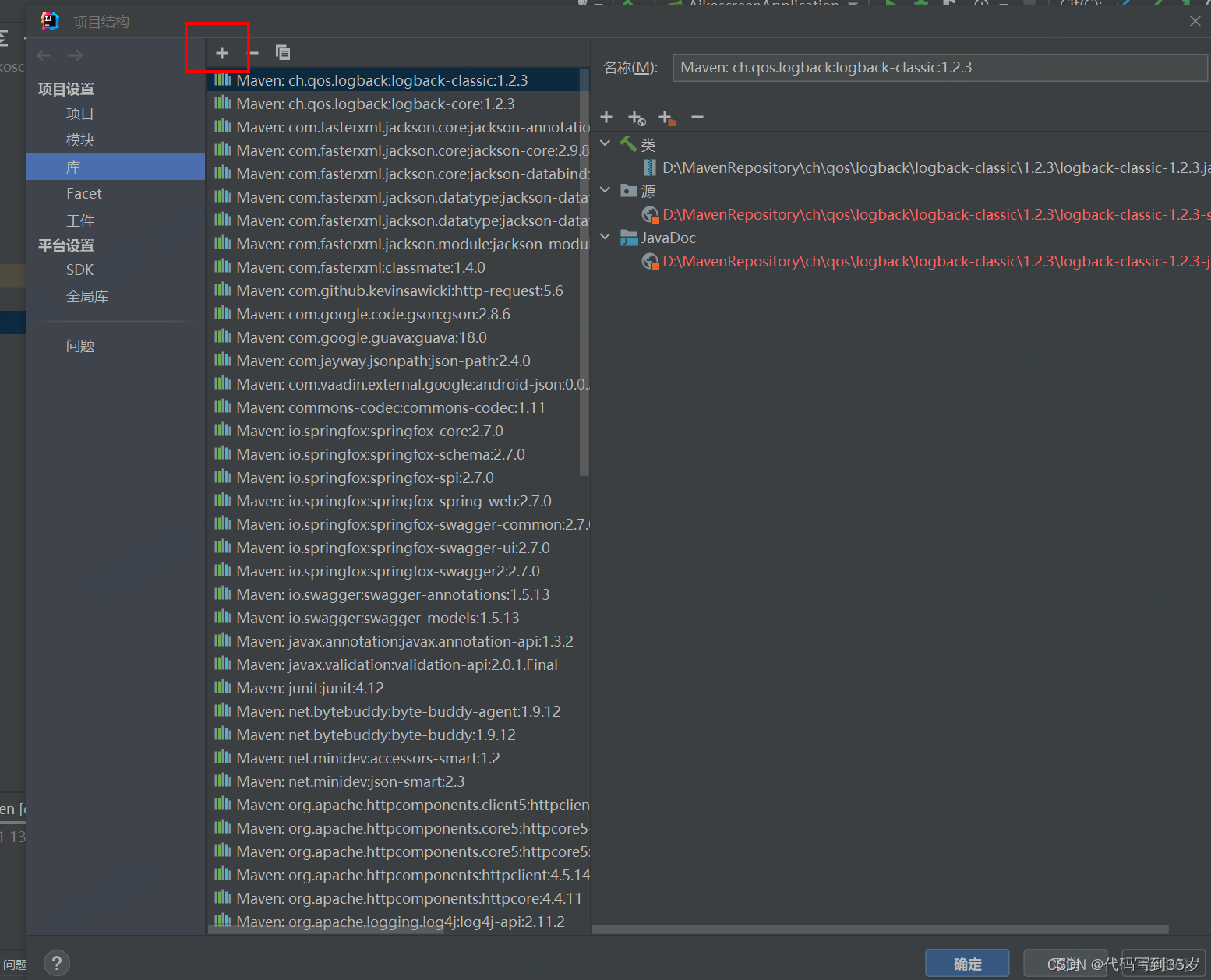Select Maven: commons-codec:commons-codec:1.11
This screenshot has width=1211, height=980.
(397, 407)
